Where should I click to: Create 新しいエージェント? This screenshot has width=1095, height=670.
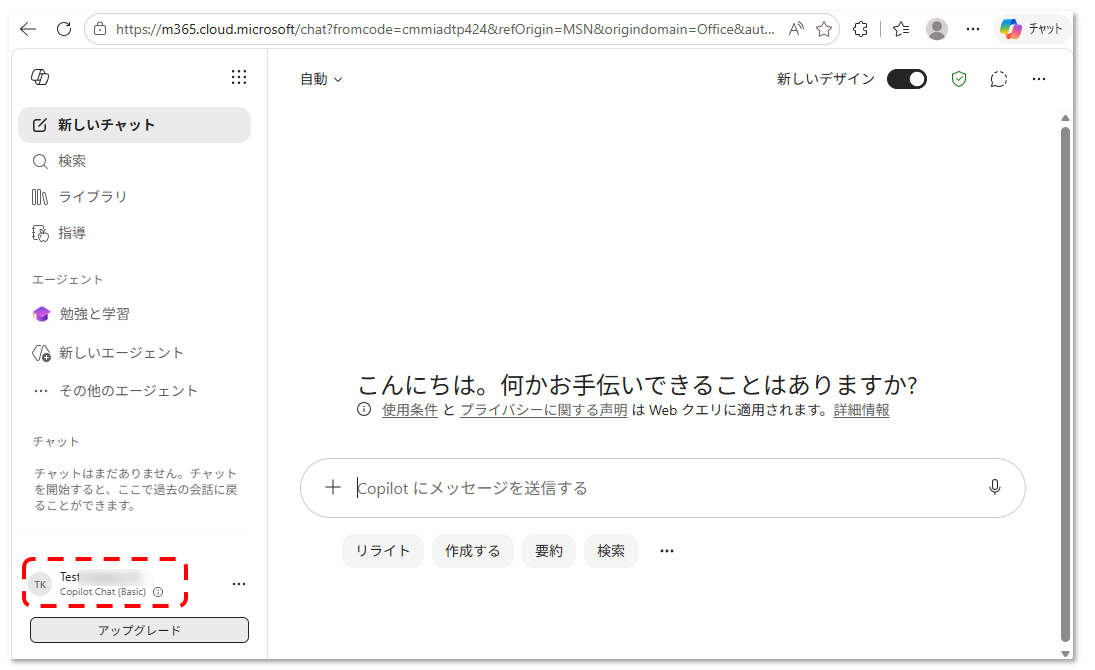(134, 353)
